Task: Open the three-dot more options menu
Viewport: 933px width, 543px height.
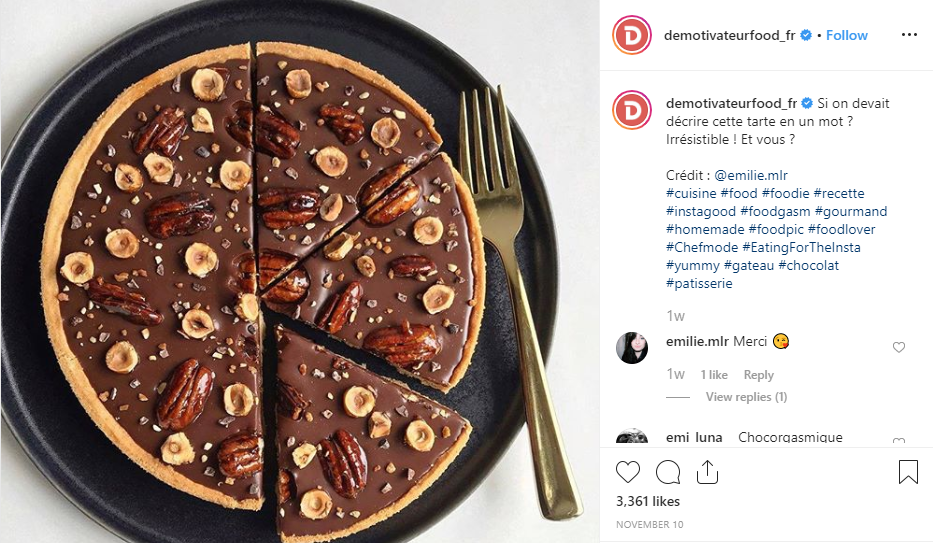Action: point(909,35)
